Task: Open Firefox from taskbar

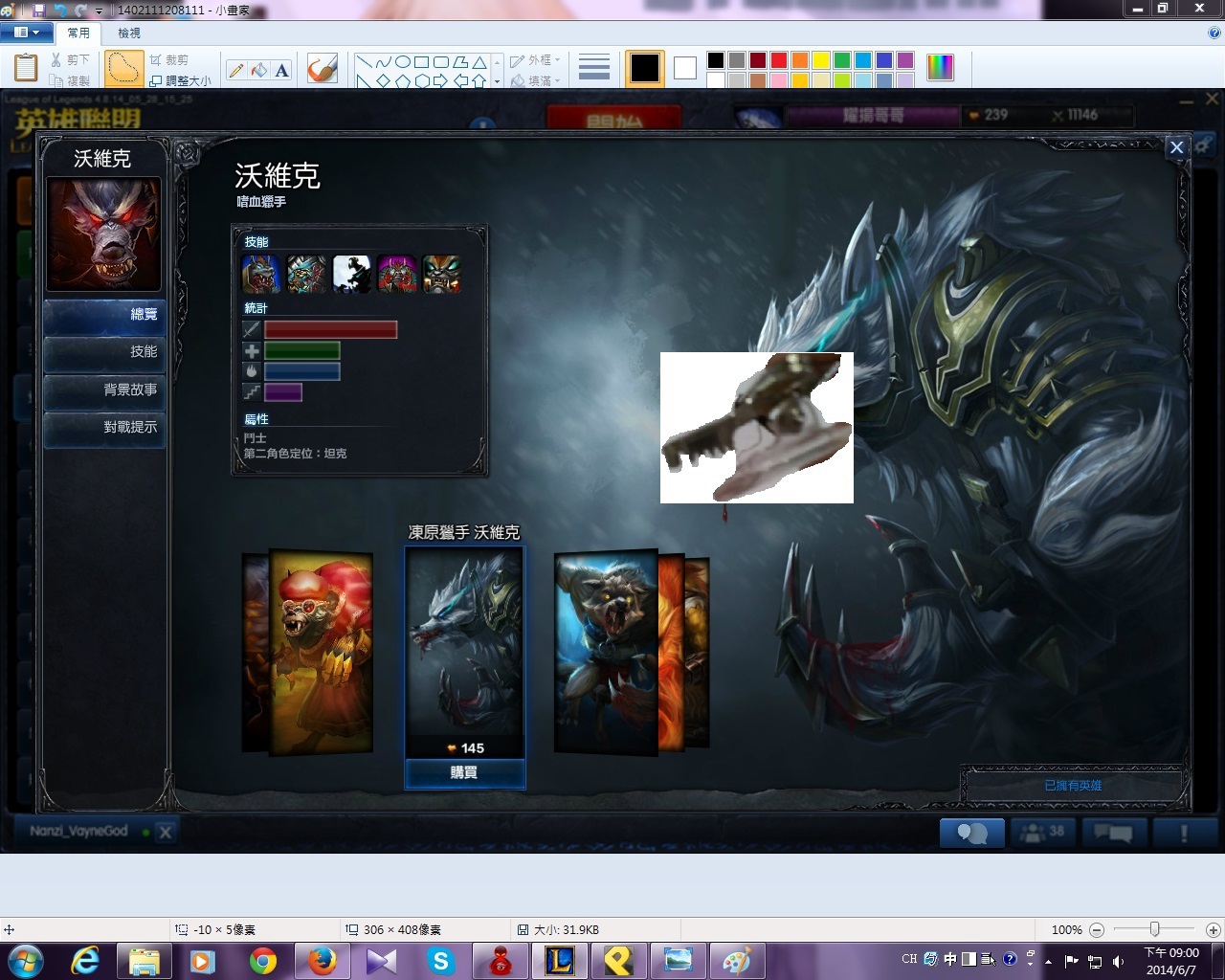Action: click(323, 961)
